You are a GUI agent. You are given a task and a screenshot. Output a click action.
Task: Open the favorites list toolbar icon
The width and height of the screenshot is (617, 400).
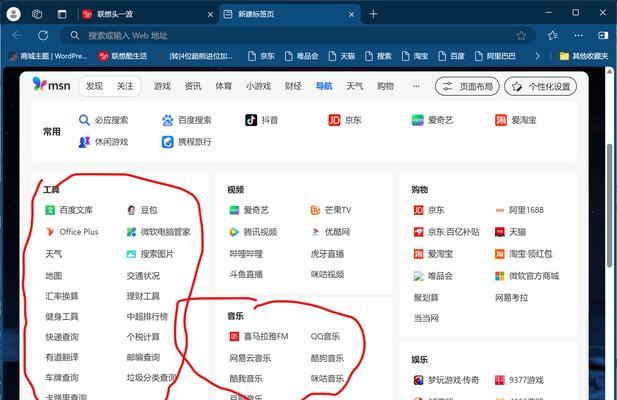[x=552, y=35]
